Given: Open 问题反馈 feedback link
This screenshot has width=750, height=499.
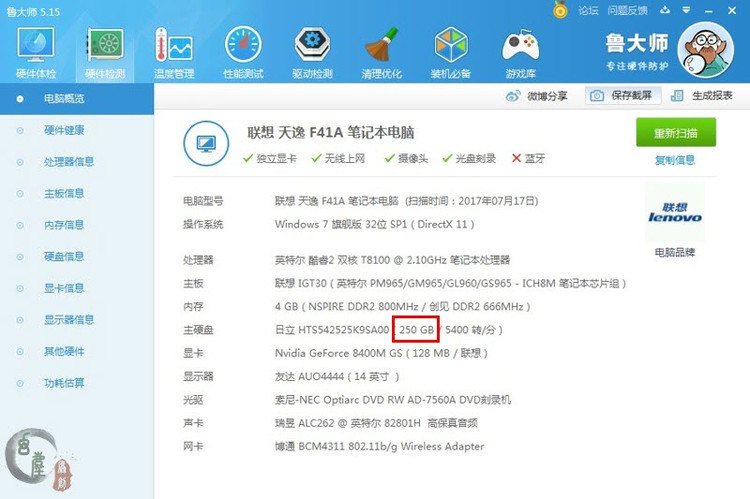Looking at the screenshot, I should [627, 10].
